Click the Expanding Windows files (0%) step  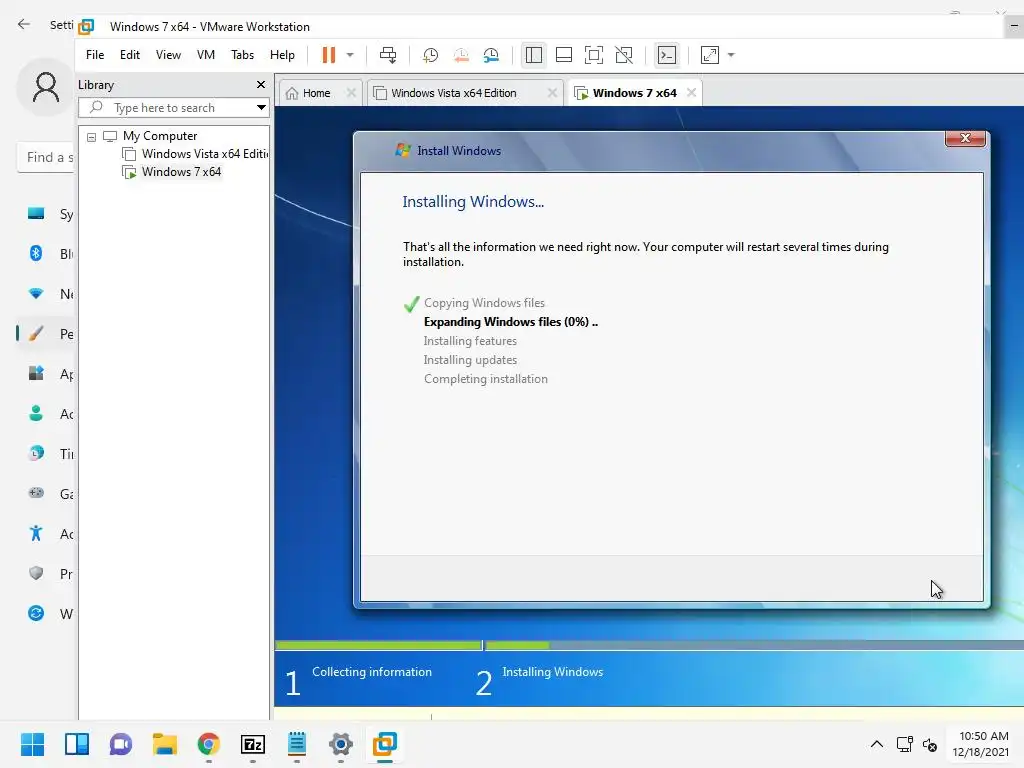pos(511,322)
